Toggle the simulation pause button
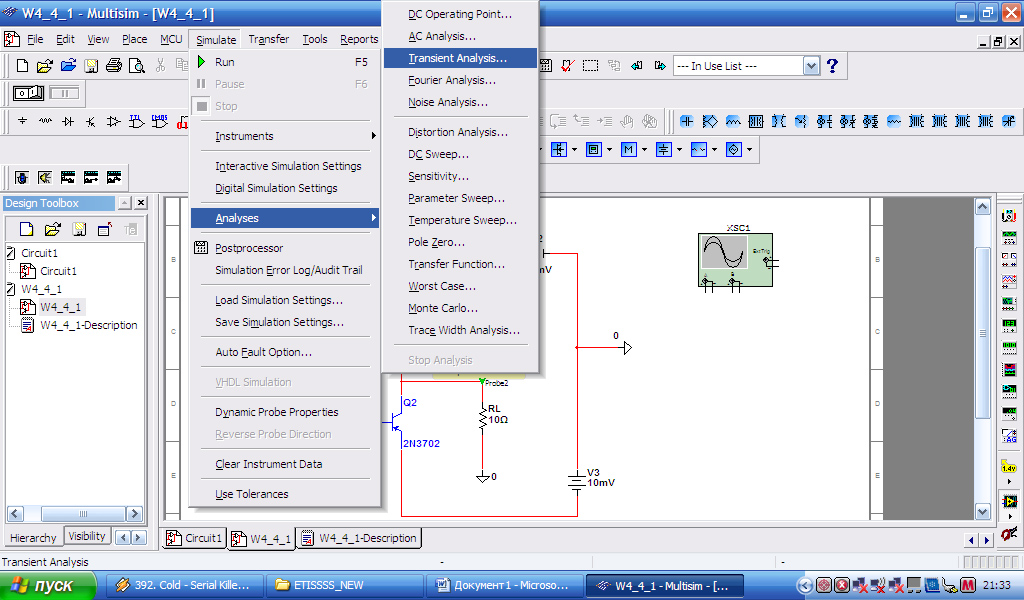Image resolution: width=1024 pixels, height=600 pixels. (x=64, y=93)
